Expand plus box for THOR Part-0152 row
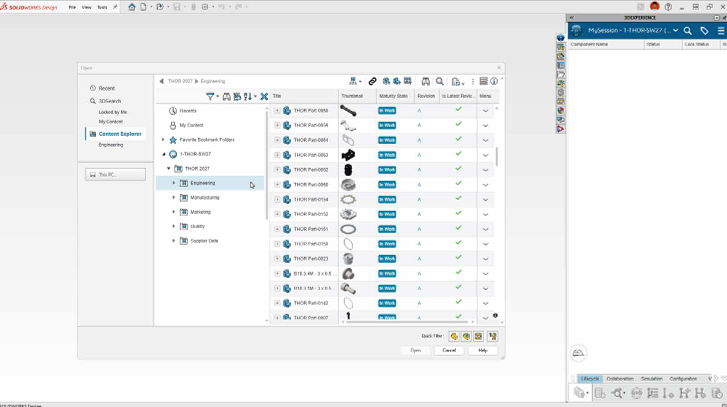 click(x=277, y=214)
